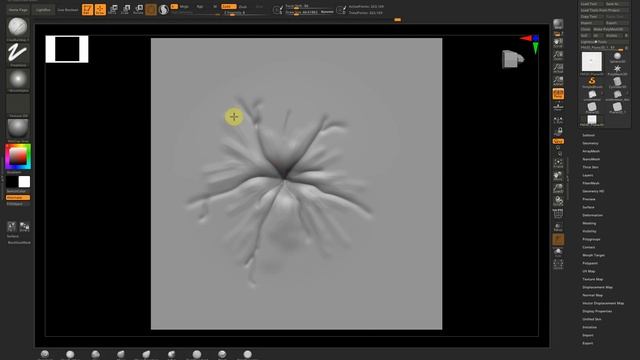
Task: Expand the Masking subpalette
Action: tap(589, 223)
